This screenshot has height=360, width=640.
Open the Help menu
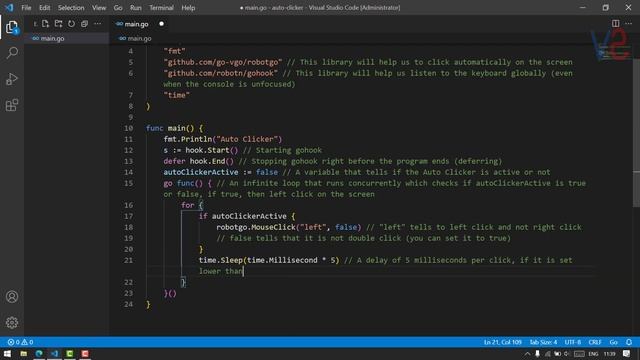188,8
